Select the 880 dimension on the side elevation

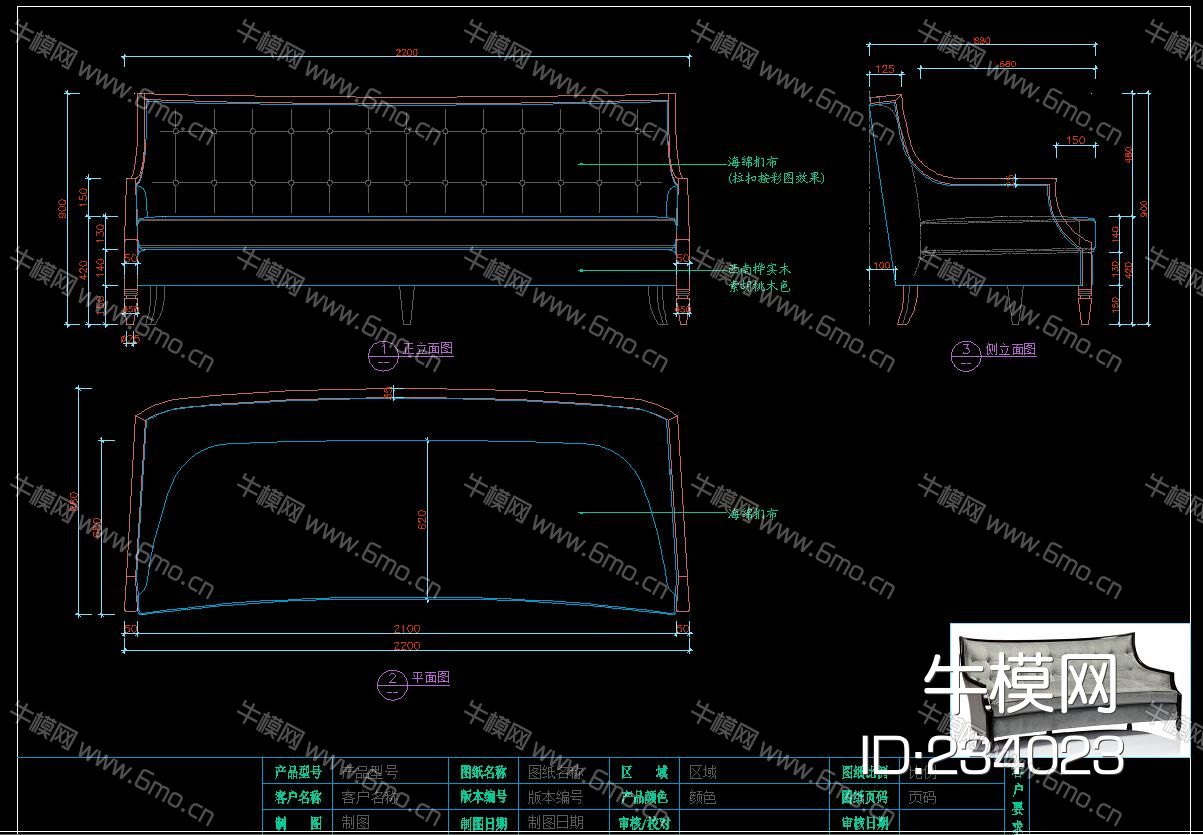981,41
